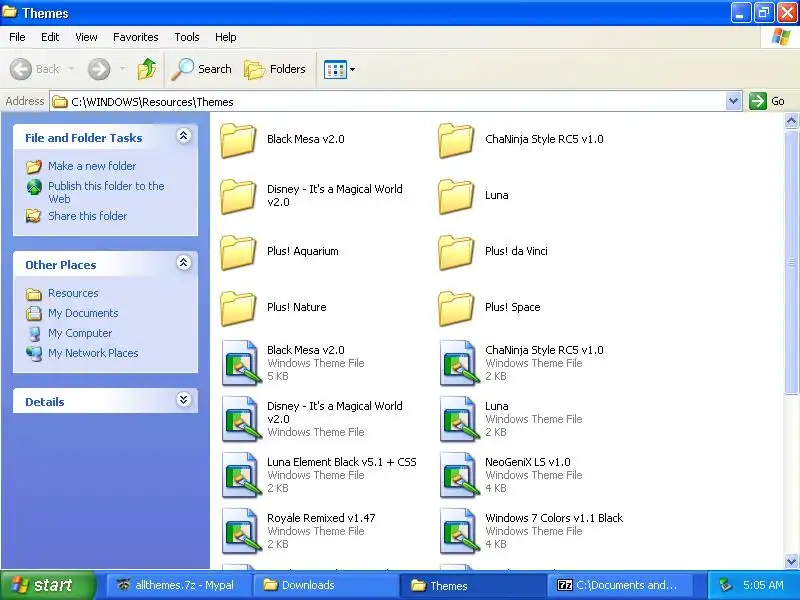Viewport: 800px width, 600px height.
Task: Click the scrollbar down arrow
Action: tap(791, 561)
